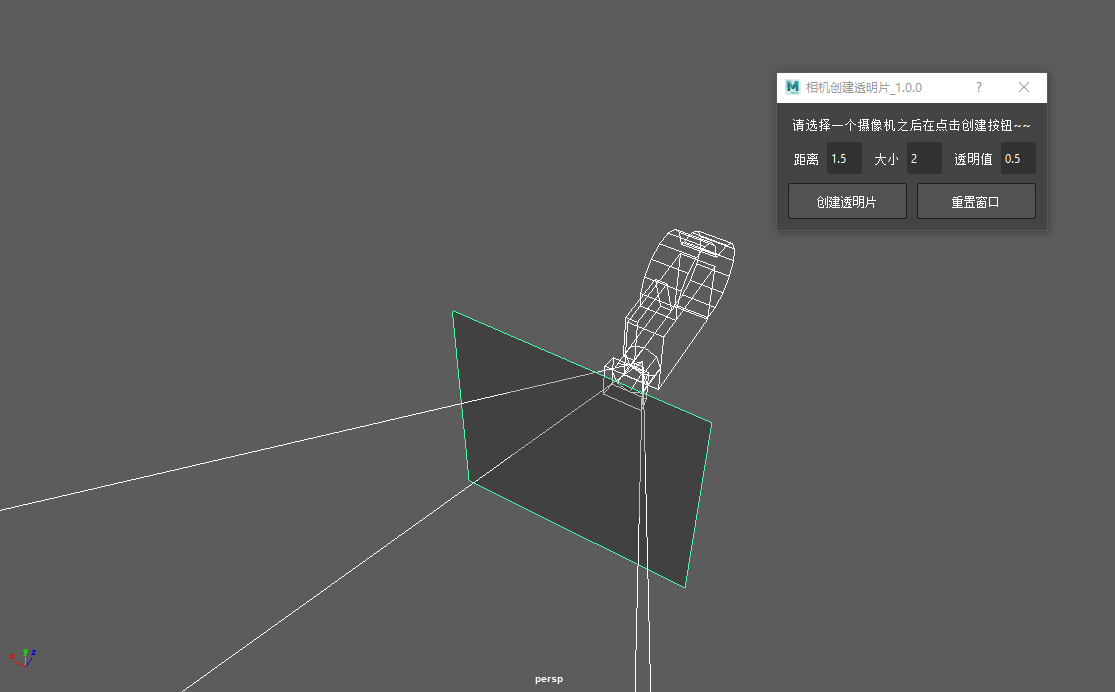
Task: Click the Maya logo icon in dialog title
Action: (793, 88)
